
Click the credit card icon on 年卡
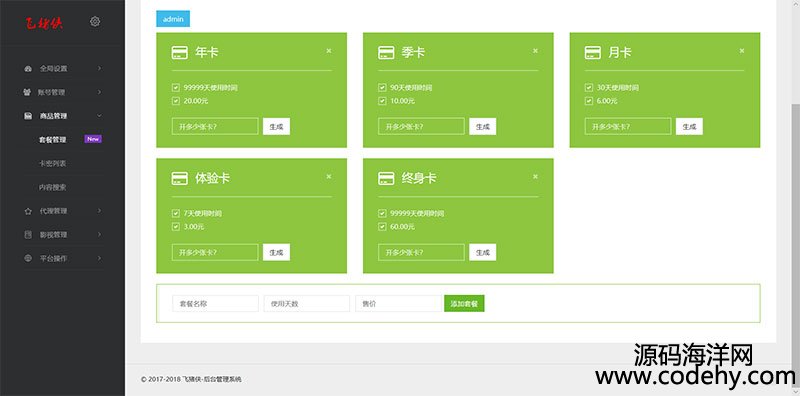pyautogui.click(x=180, y=53)
